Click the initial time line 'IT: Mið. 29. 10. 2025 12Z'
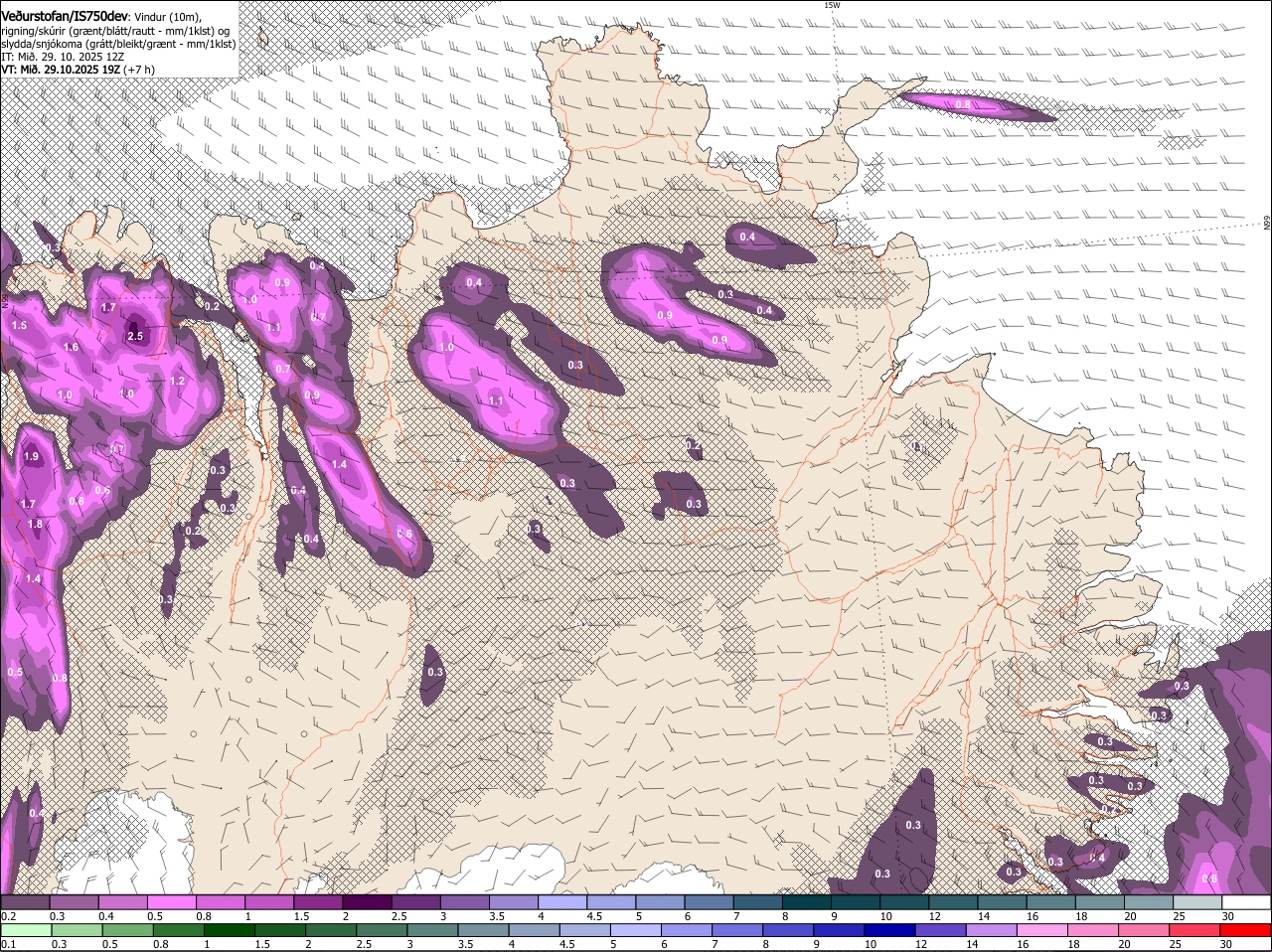 63,57
